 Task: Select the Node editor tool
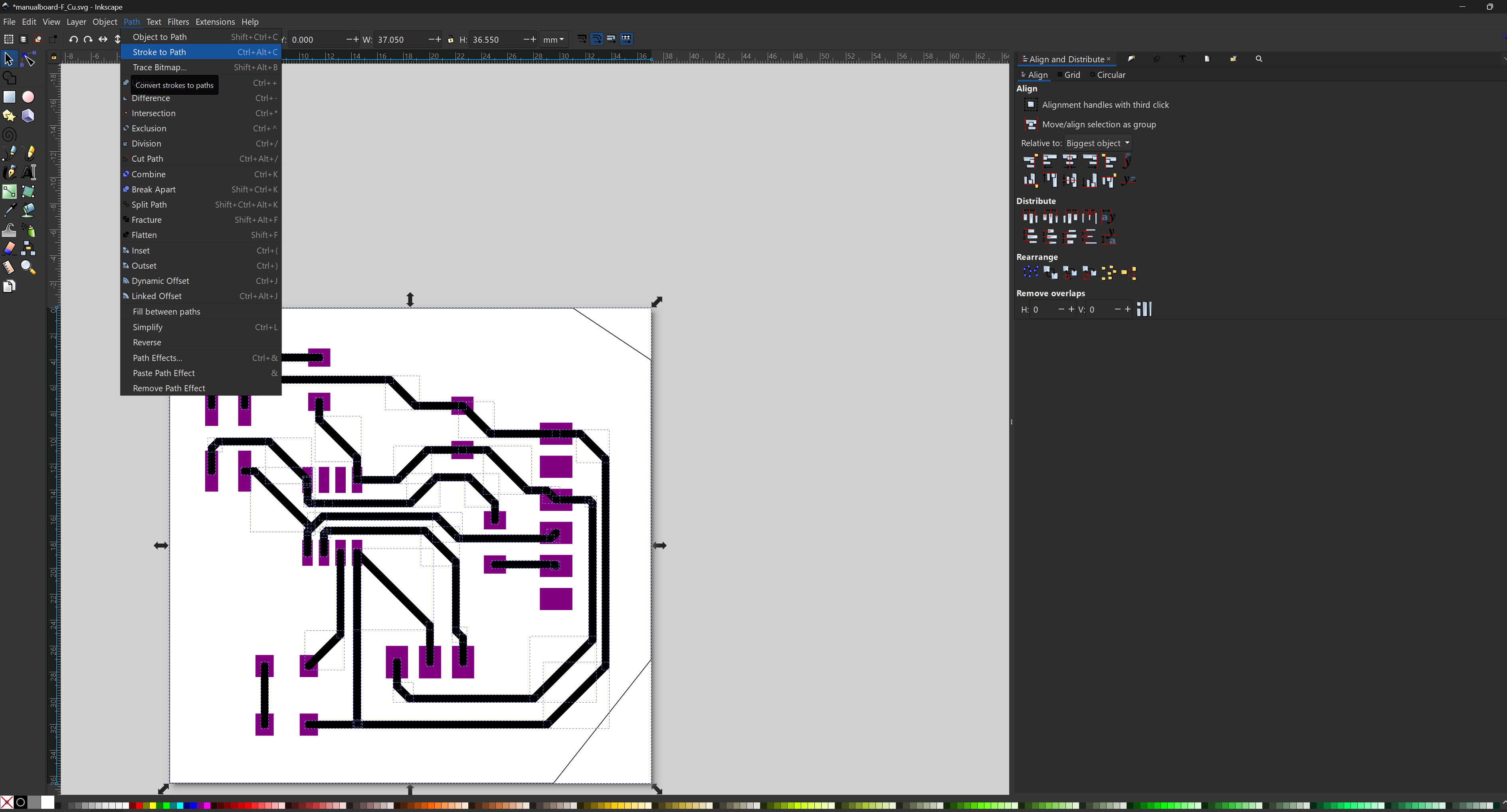pos(28,60)
